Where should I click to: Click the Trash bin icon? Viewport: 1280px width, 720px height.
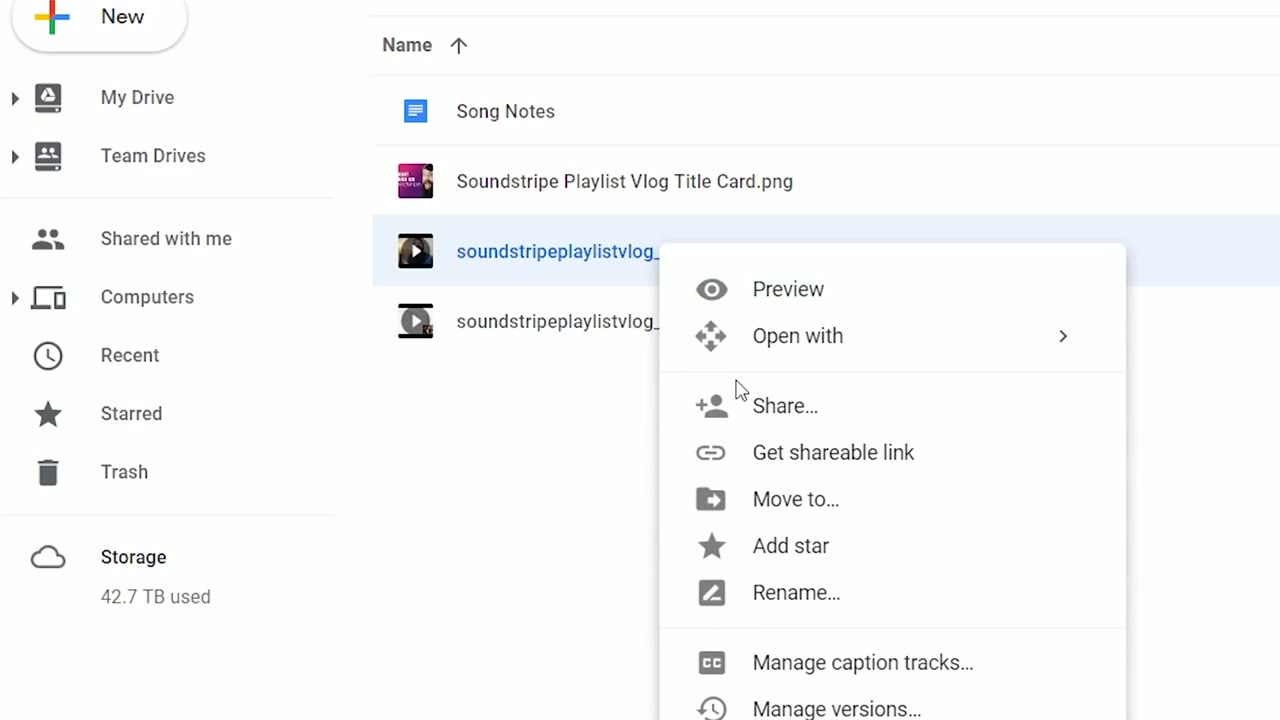pyautogui.click(x=48, y=472)
